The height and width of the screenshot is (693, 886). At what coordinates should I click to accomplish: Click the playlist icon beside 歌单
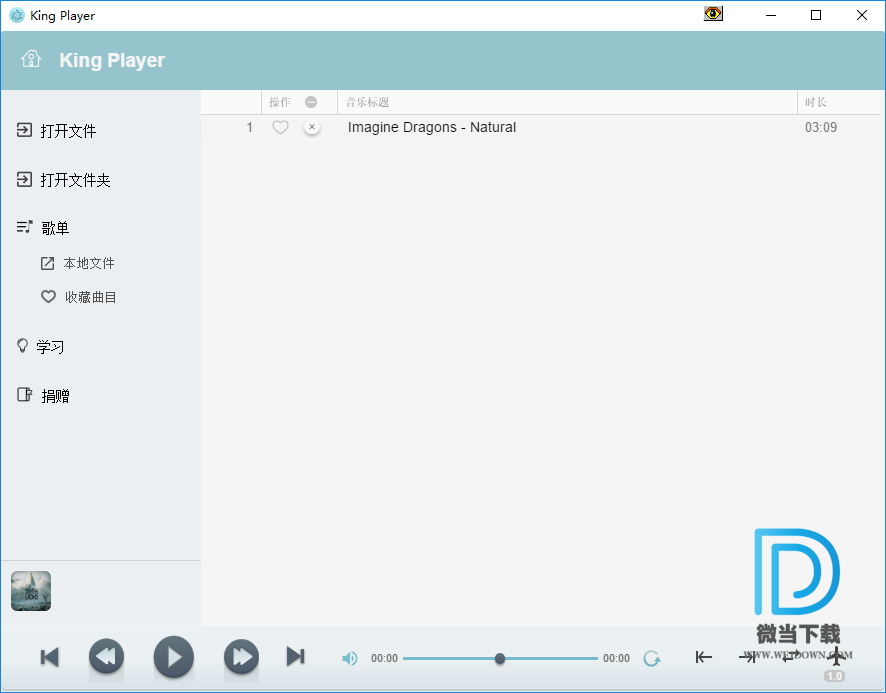click(24, 227)
